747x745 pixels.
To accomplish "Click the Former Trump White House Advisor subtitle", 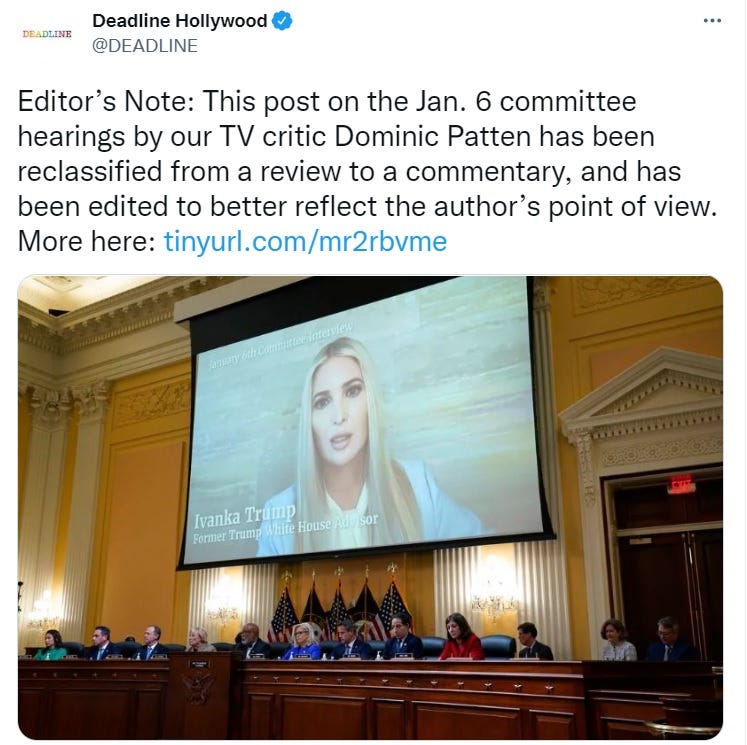I will click(285, 529).
